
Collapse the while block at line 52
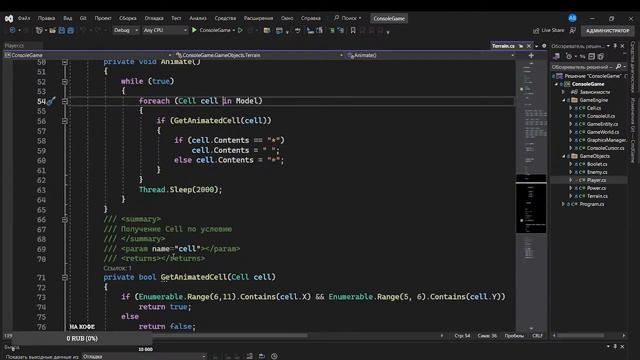coord(64,82)
